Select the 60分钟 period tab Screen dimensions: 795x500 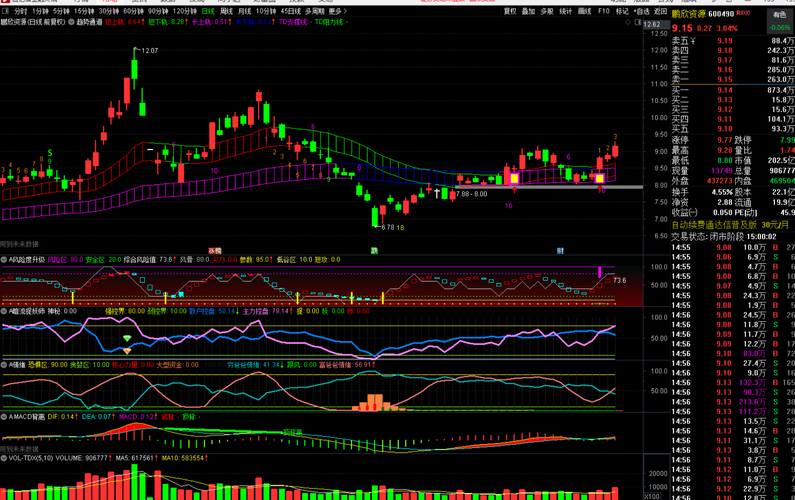click(133, 11)
